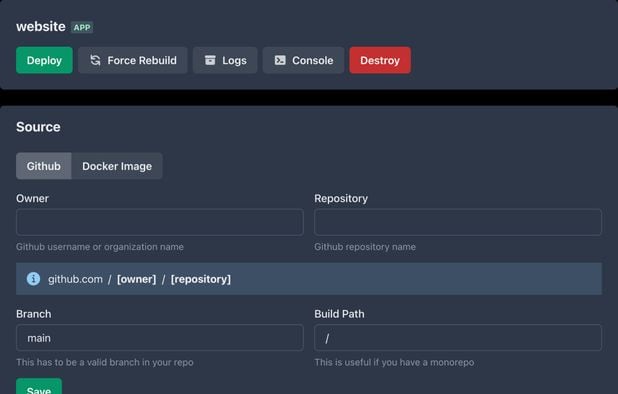Click the Save button
Image resolution: width=618 pixels, height=394 pixels.
coord(39,387)
